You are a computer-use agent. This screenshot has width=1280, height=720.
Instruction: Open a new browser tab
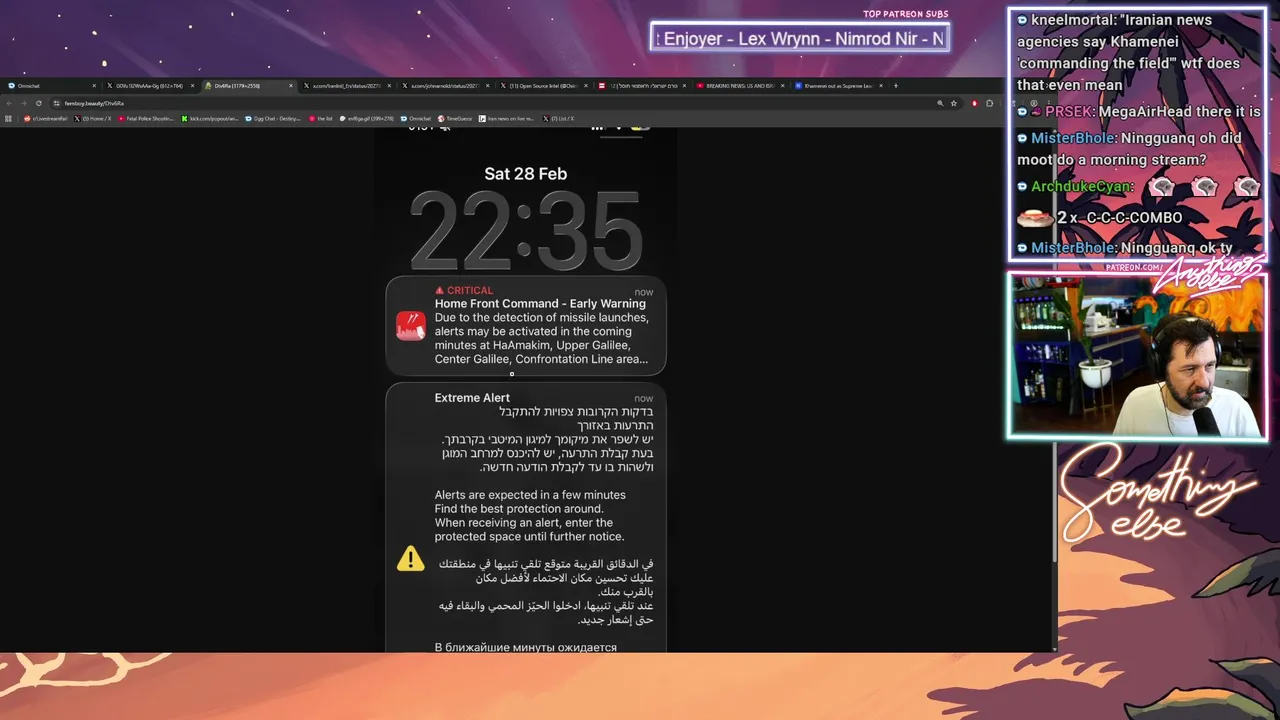click(x=896, y=86)
